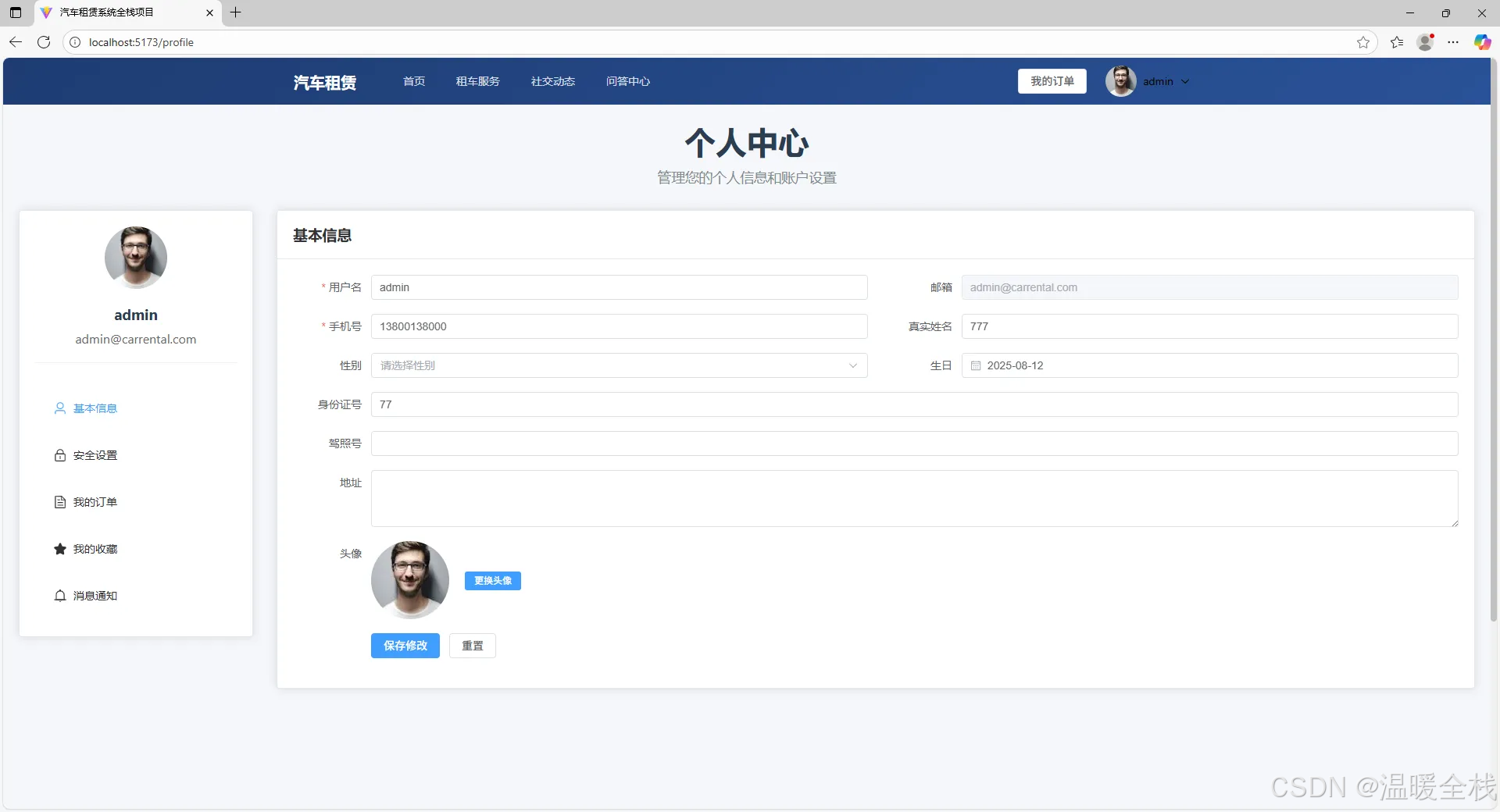Open the browser settings menu (three dots)
Screen dimensions: 1500x812
[x=1454, y=42]
